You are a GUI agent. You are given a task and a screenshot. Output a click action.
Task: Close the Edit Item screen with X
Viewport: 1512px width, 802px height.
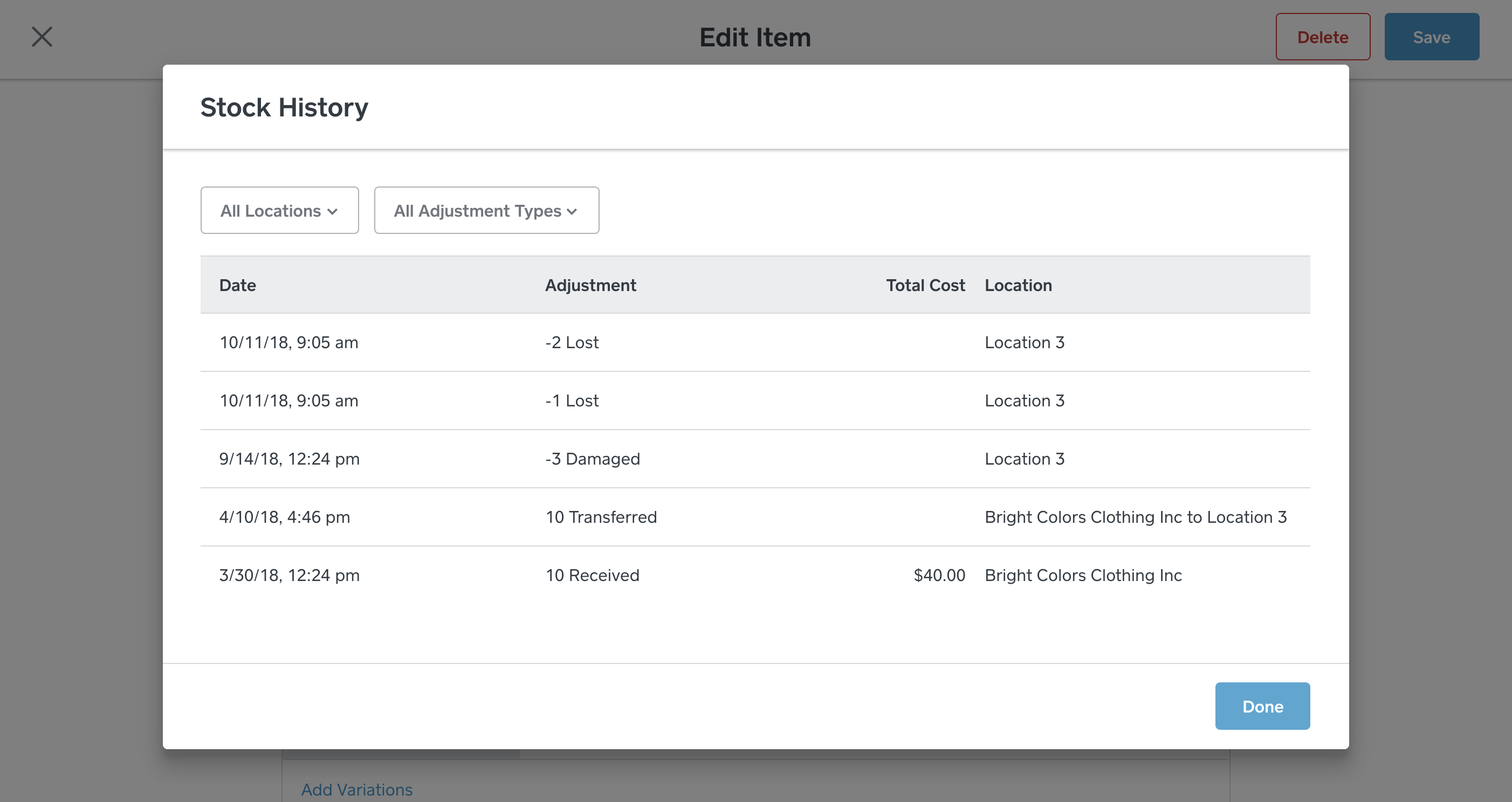click(42, 36)
